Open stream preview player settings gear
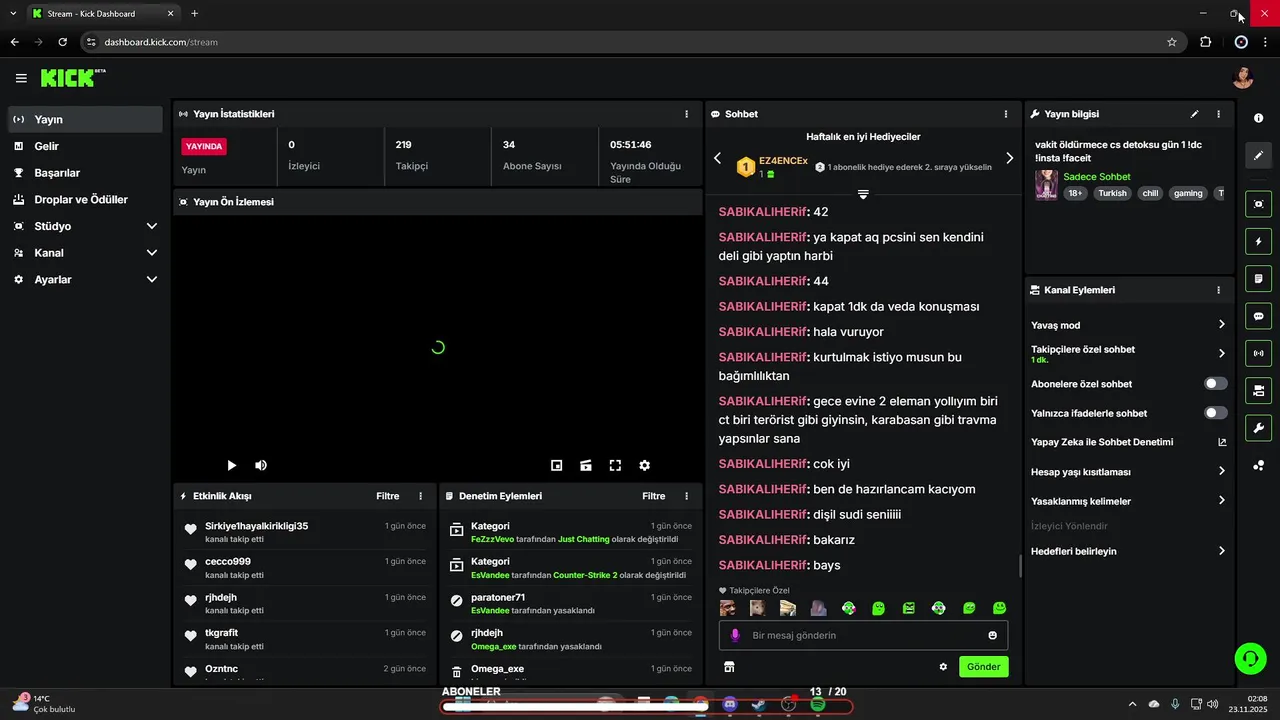The width and height of the screenshot is (1280, 720). [x=644, y=465]
